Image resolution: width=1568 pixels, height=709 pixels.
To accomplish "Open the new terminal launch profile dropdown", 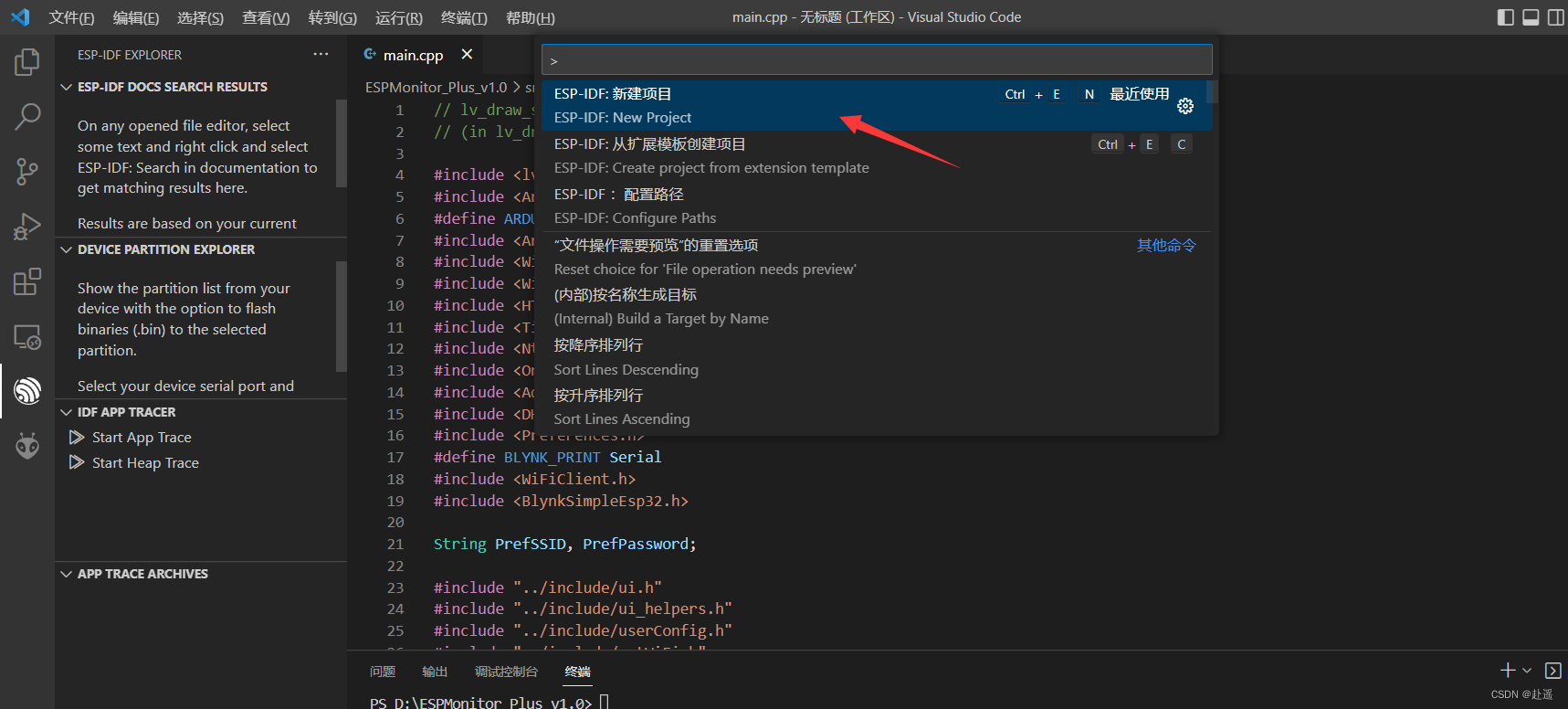I will [x=1527, y=671].
